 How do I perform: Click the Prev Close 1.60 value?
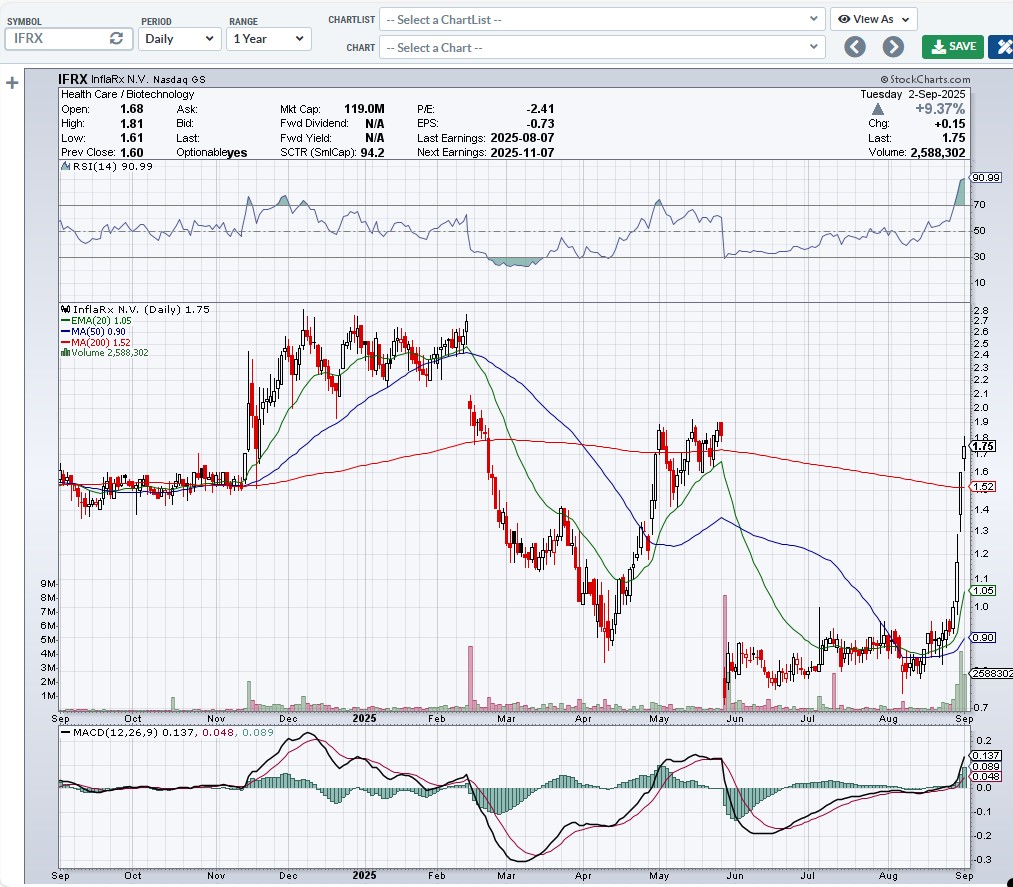coord(132,153)
